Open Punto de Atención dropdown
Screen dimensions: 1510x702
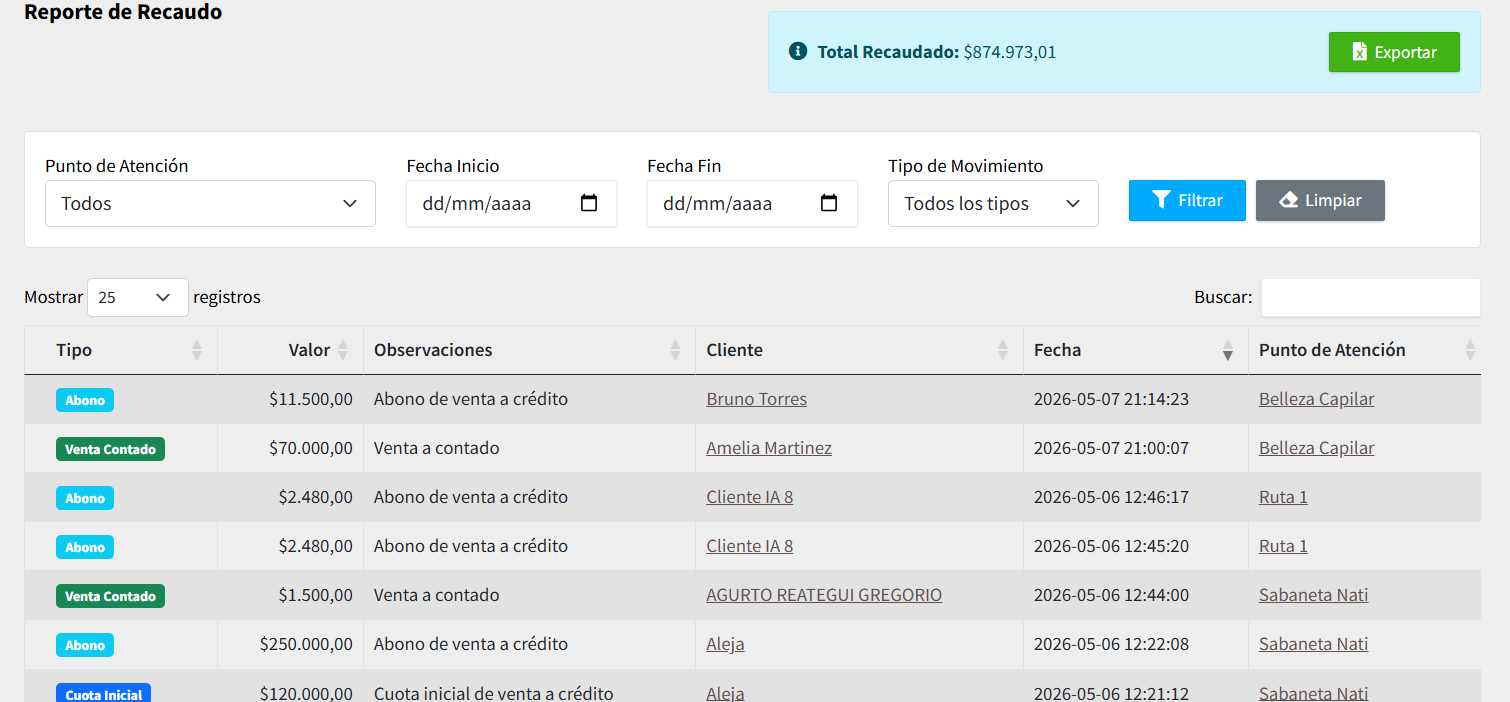coord(210,203)
